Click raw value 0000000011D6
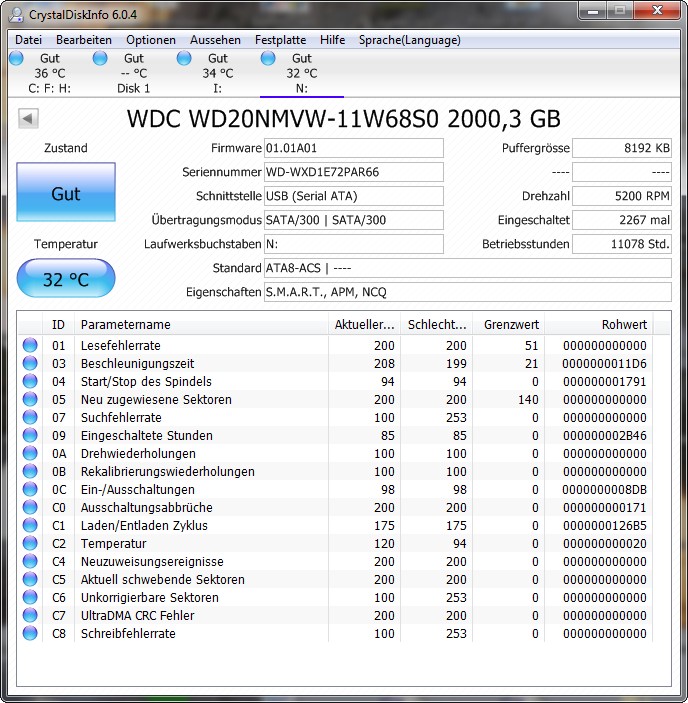The height and width of the screenshot is (703, 688). point(604,363)
